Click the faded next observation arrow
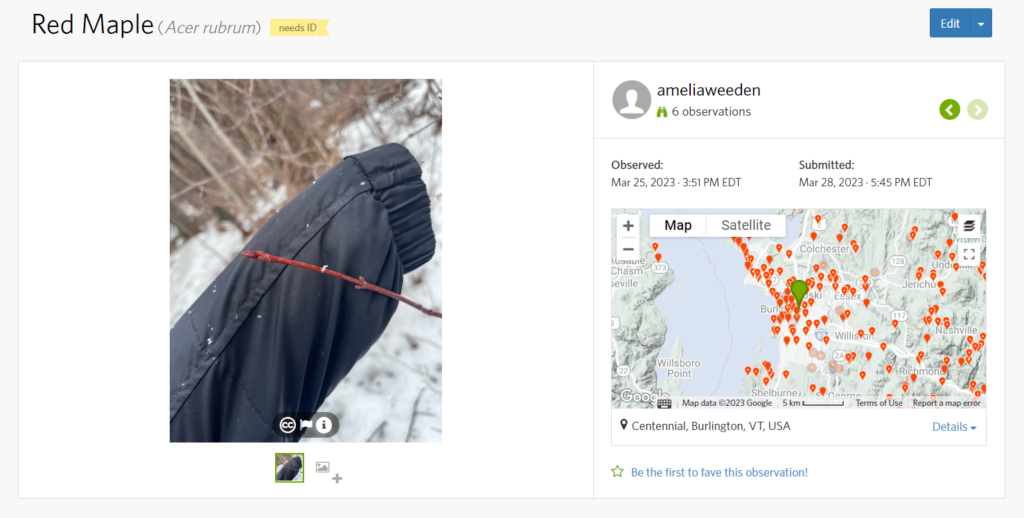The height and width of the screenshot is (518, 1024). coord(977,109)
